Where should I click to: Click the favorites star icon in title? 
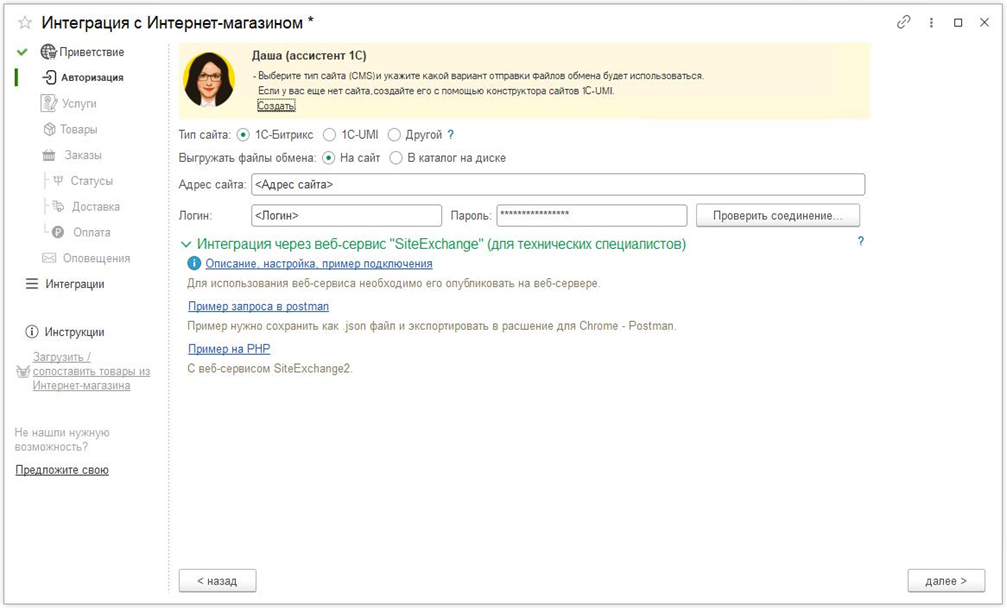pos(25,22)
